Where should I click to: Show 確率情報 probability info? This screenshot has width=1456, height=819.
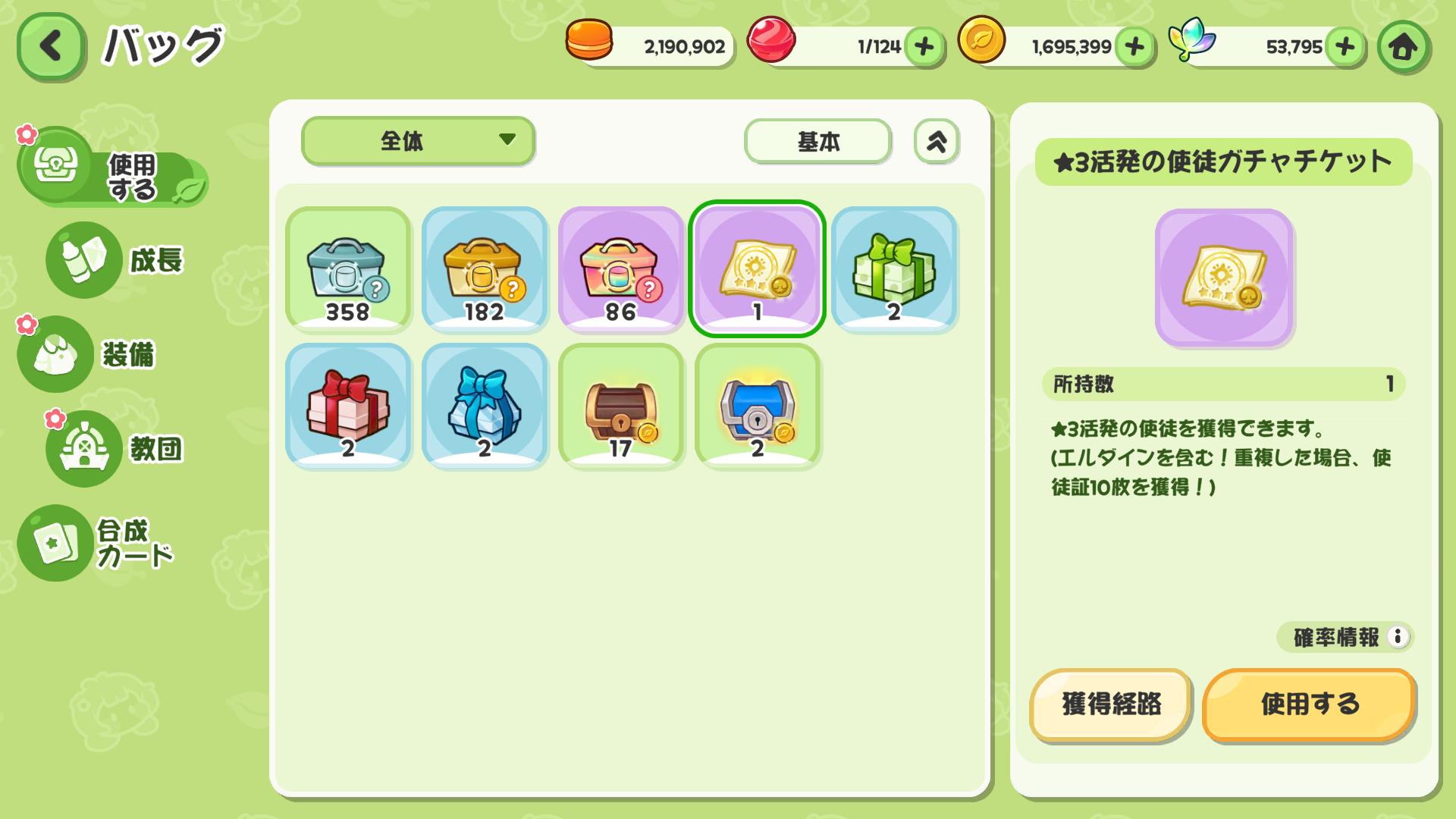tap(1345, 637)
